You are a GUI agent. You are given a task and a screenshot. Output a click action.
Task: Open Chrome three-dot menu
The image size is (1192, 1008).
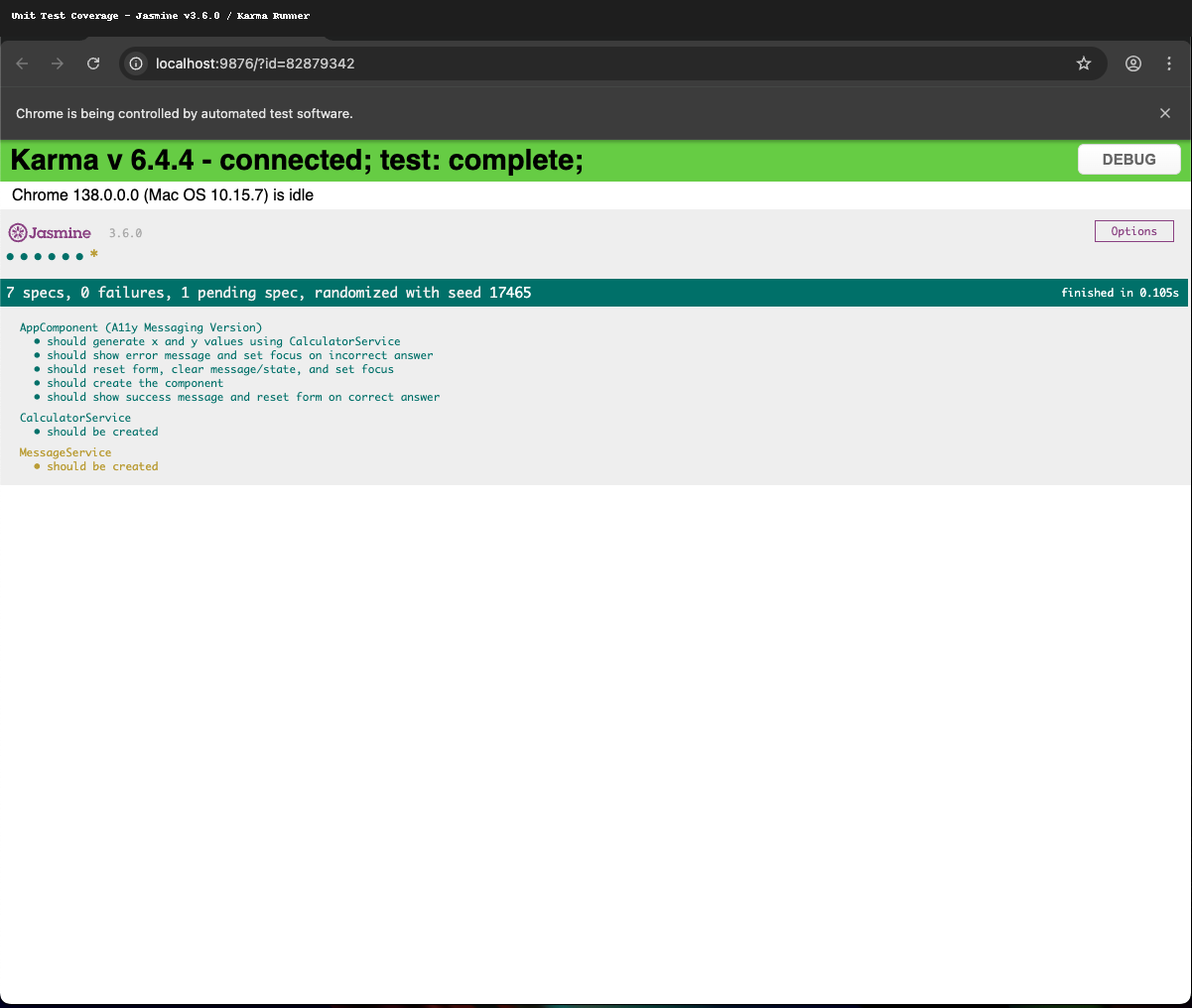tap(1169, 63)
